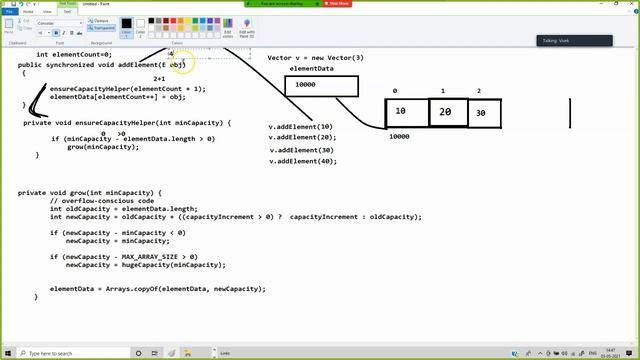Pick the yellow palette color
Image resolution: width=640 pixels, height=360 pixels.
pyautogui.click(x=188, y=20)
